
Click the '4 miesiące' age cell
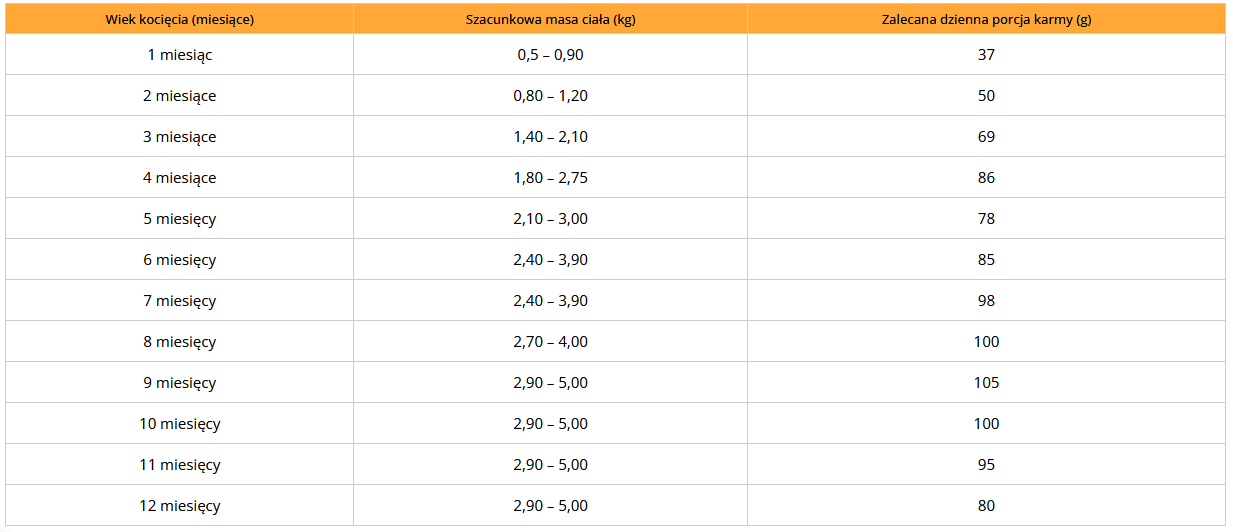click(180, 178)
